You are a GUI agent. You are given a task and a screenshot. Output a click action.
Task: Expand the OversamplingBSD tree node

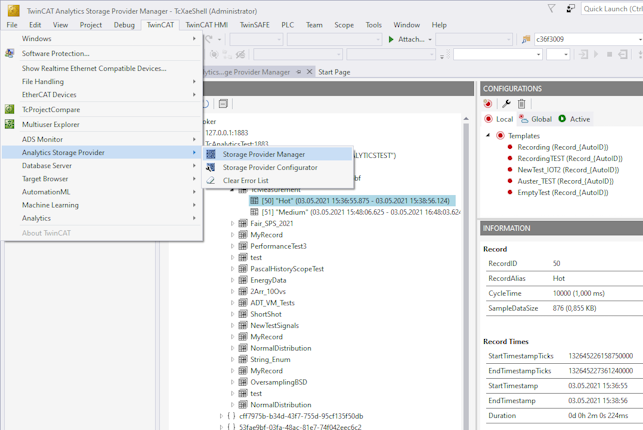click(x=233, y=382)
